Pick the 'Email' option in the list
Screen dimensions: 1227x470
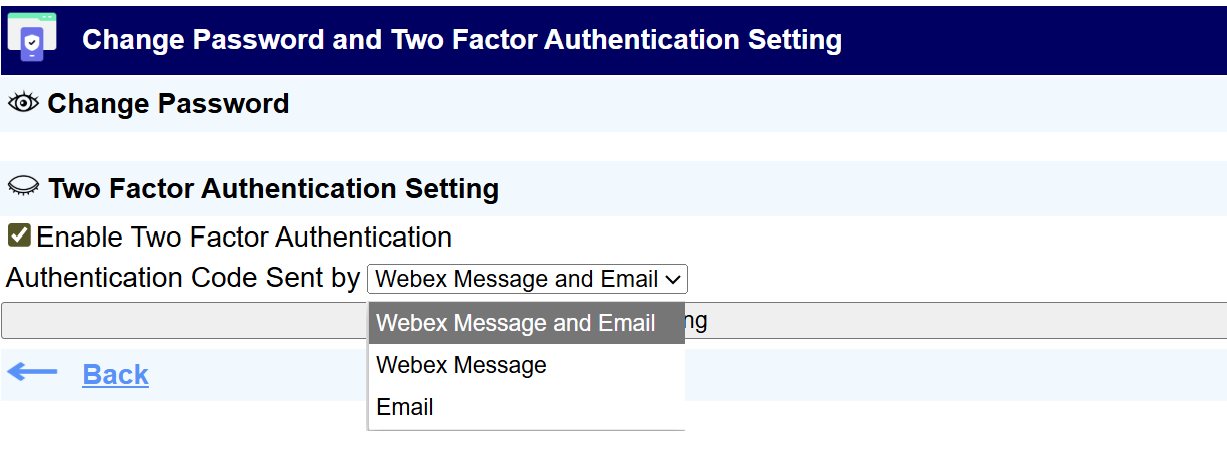click(x=405, y=408)
